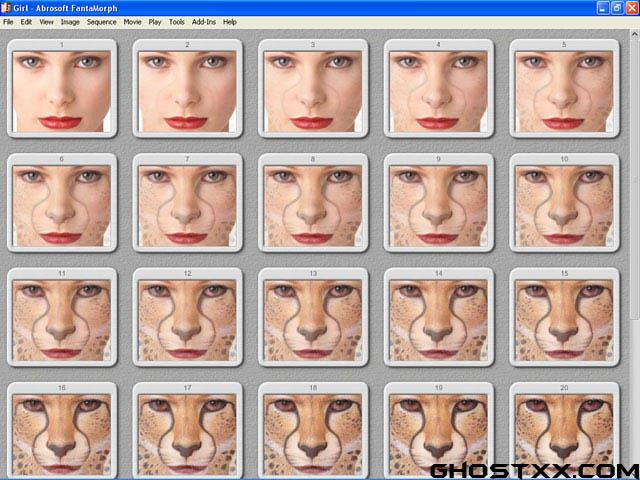
Task: Select morph frame thumbnail 13
Action: [x=313, y=317]
